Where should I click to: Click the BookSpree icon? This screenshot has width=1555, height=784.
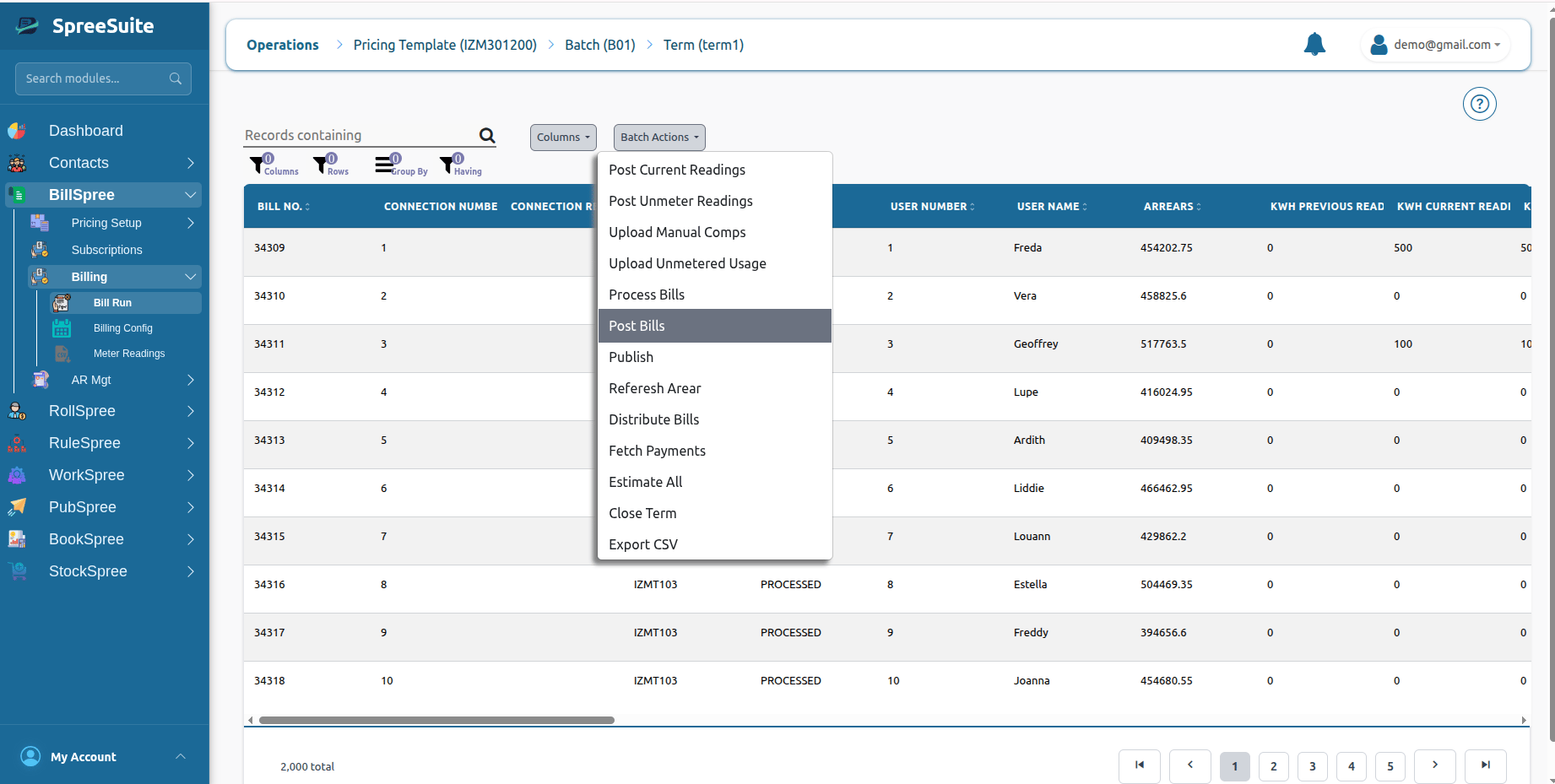click(x=17, y=539)
